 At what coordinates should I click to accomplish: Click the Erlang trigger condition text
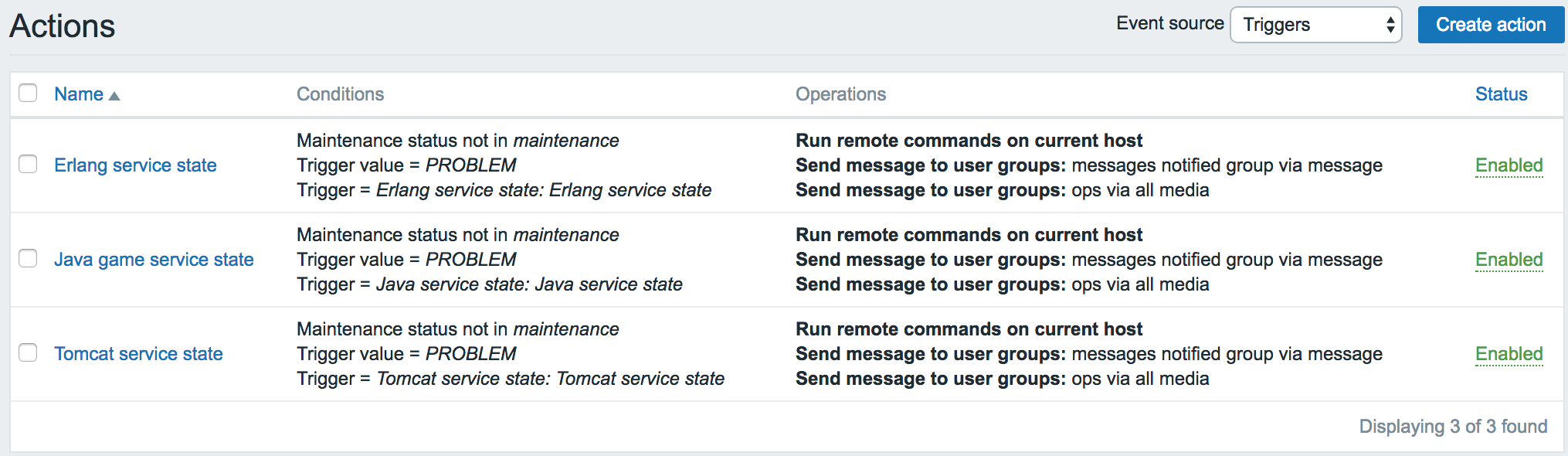point(504,190)
